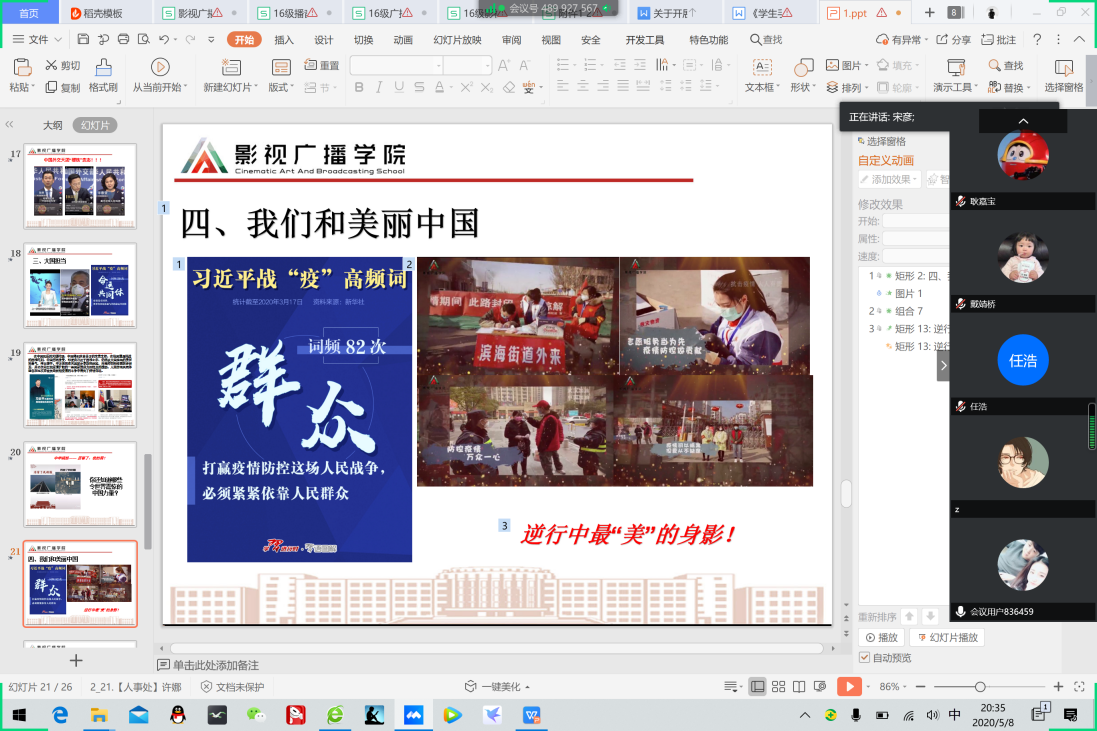
Task: Open WeChat from the Windows taskbar
Action: pyautogui.click(x=257, y=715)
